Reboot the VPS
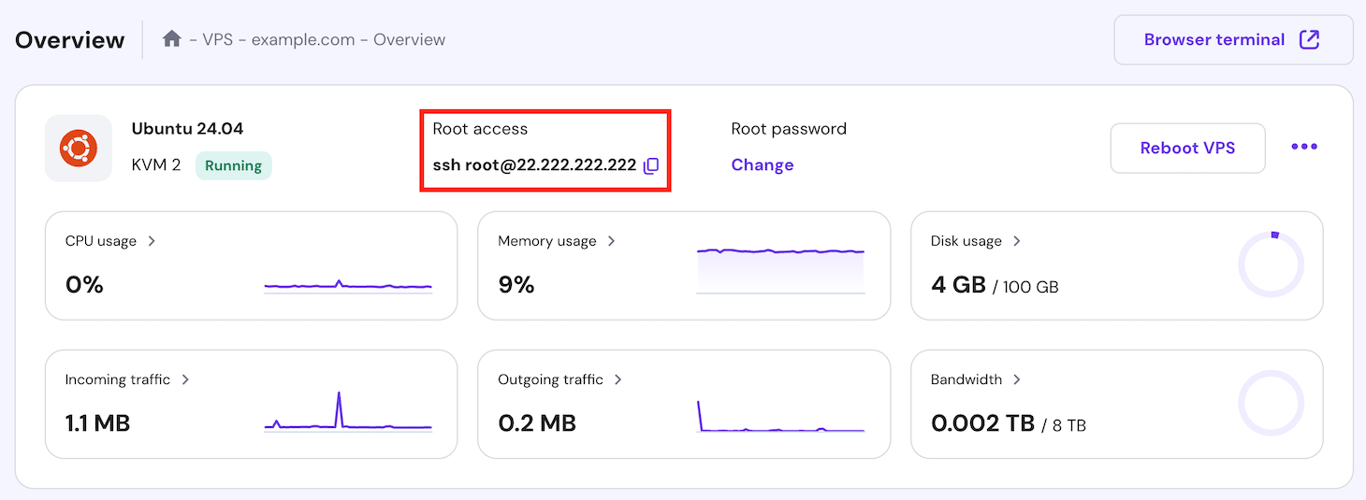The height and width of the screenshot is (500, 1366). (x=1188, y=148)
